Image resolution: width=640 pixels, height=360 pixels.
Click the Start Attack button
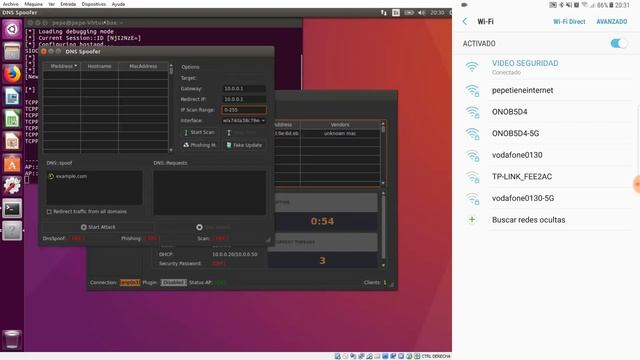(98, 227)
